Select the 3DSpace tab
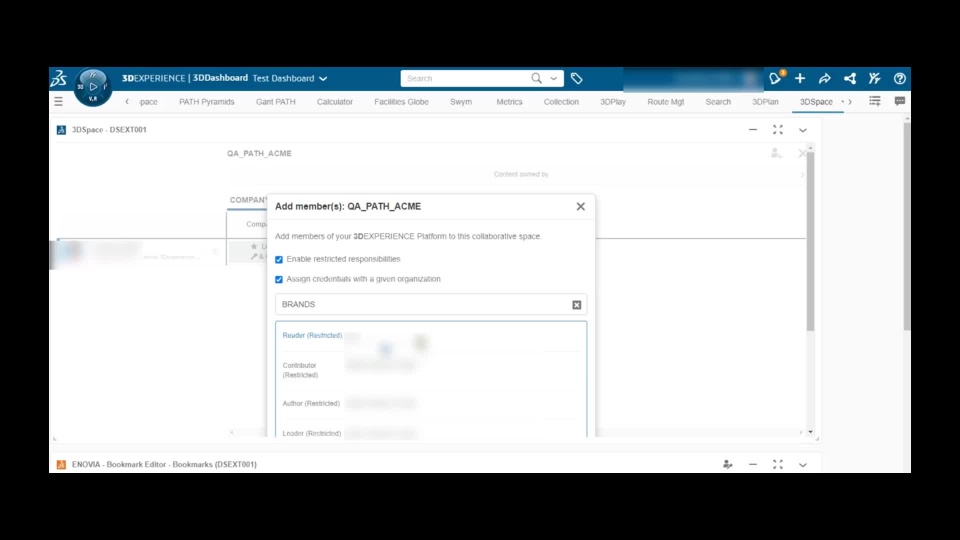 (816, 102)
